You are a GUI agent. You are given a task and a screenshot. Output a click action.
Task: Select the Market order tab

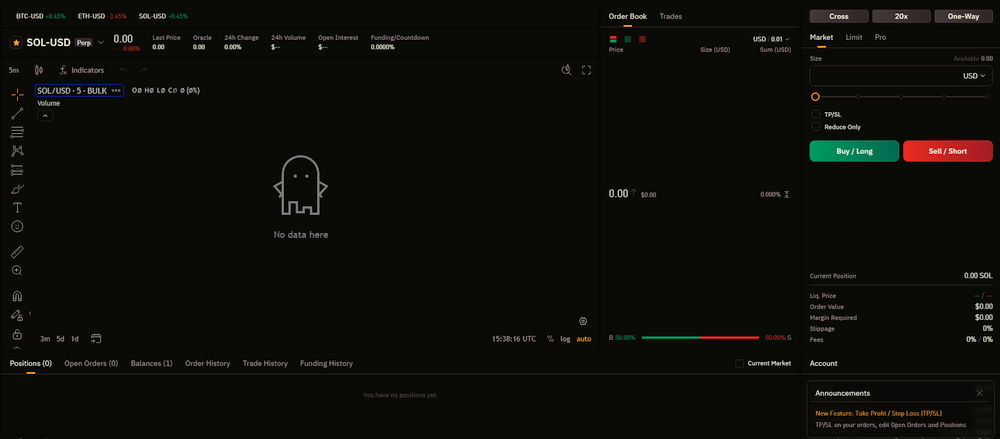(x=821, y=38)
